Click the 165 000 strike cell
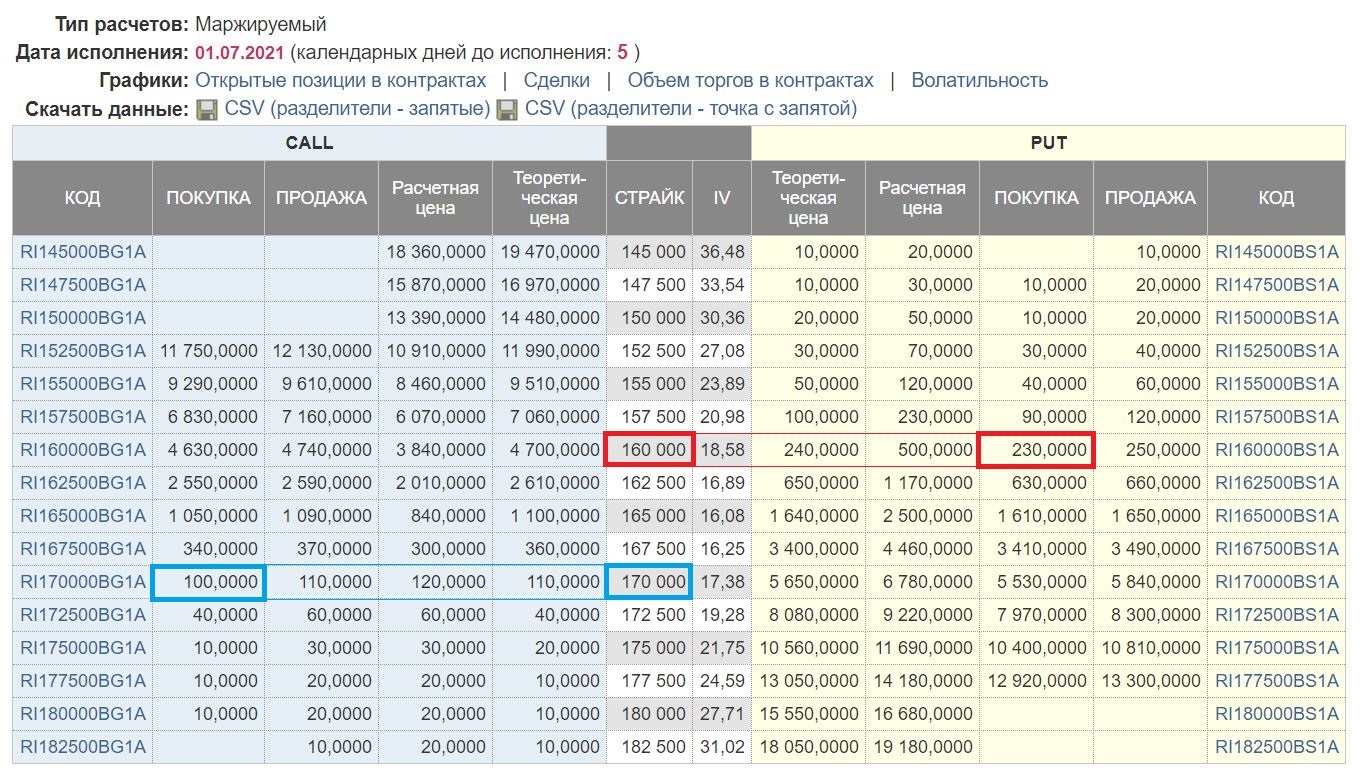This screenshot has width=1370, height=779. (x=649, y=516)
